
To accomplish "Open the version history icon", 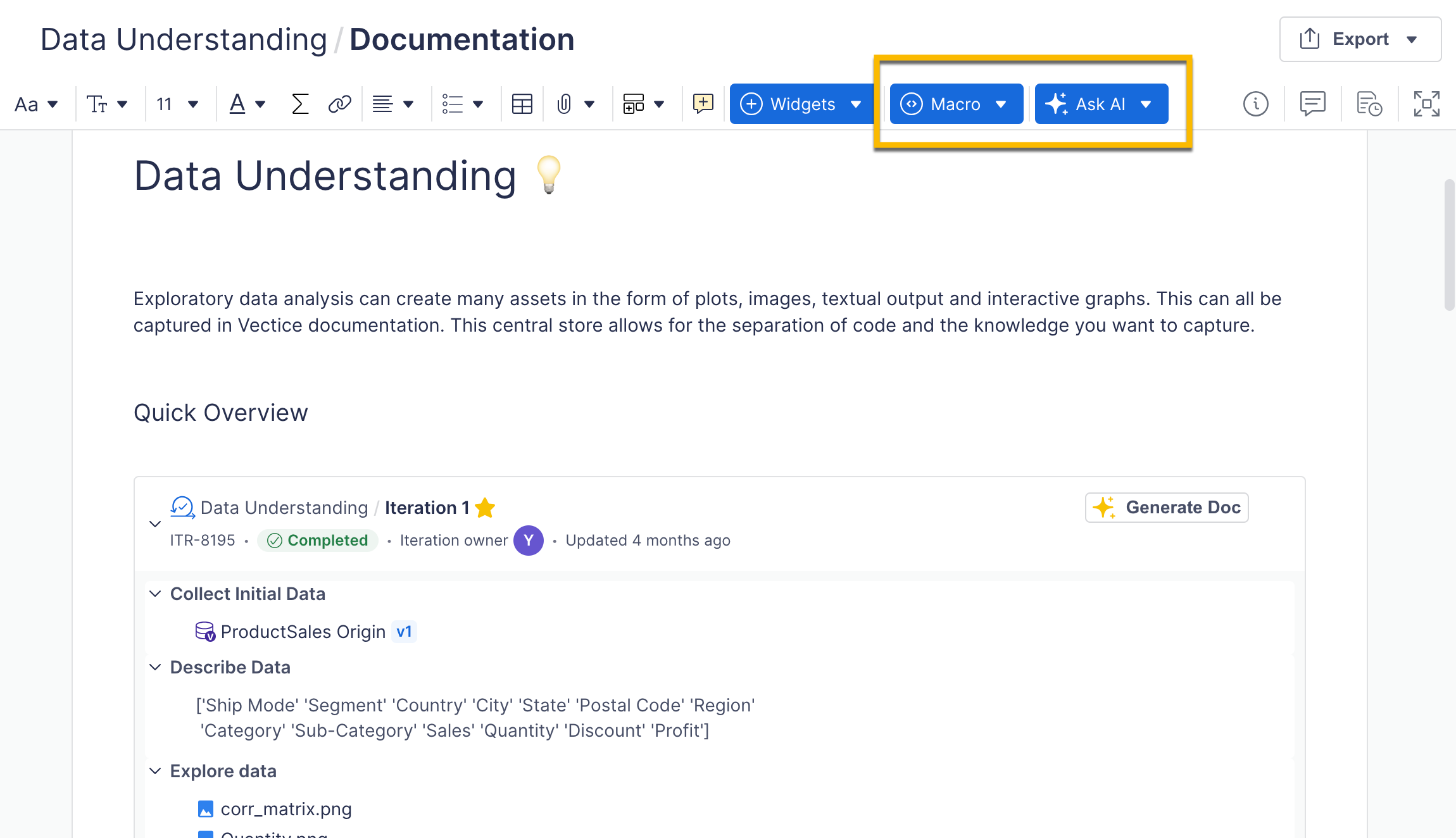I will [1369, 104].
